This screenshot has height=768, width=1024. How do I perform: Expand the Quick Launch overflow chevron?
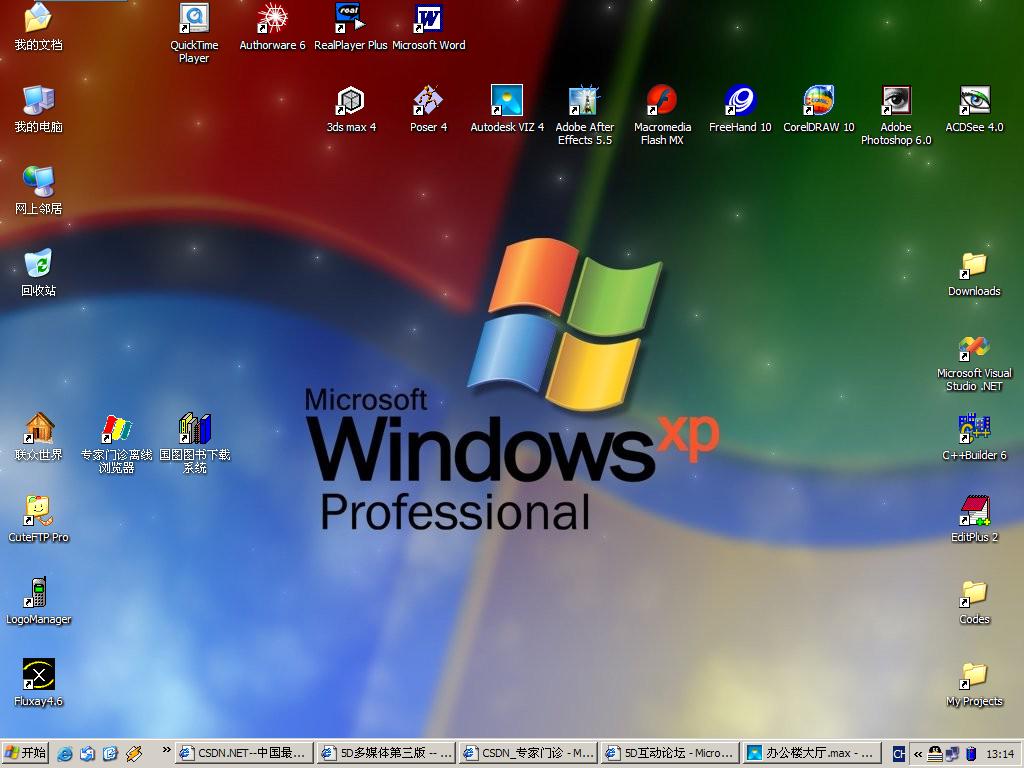[x=166, y=749]
